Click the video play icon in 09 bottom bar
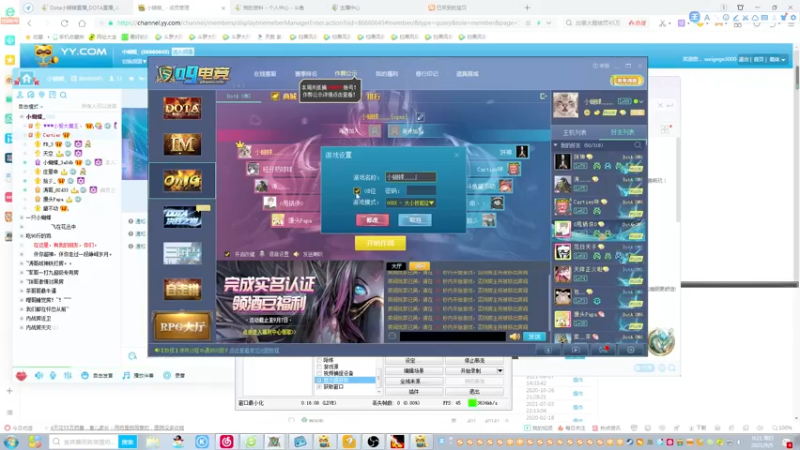This screenshot has height=450, width=800. point(576,350)
